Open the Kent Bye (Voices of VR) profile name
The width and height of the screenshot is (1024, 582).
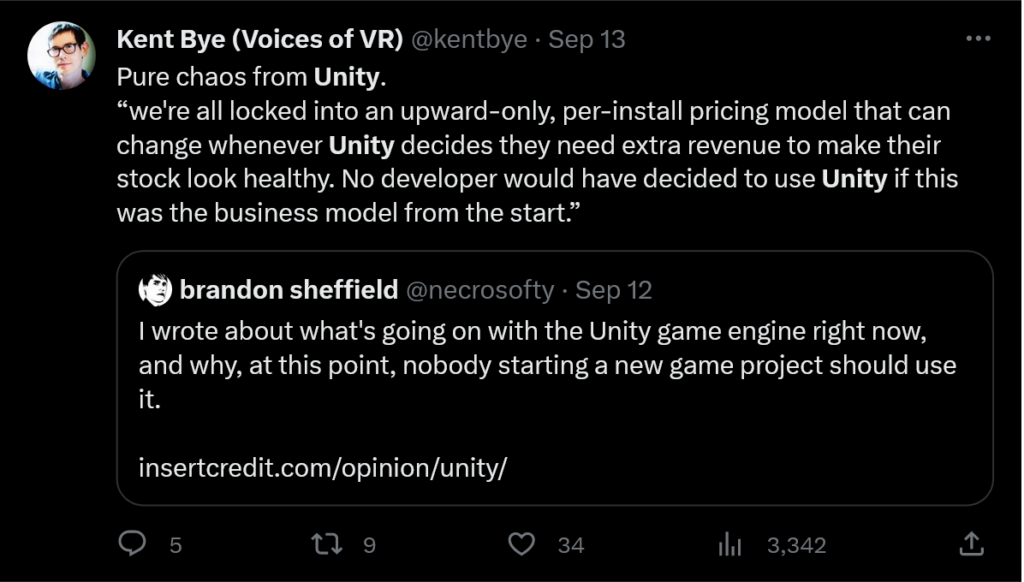[260, 40]
